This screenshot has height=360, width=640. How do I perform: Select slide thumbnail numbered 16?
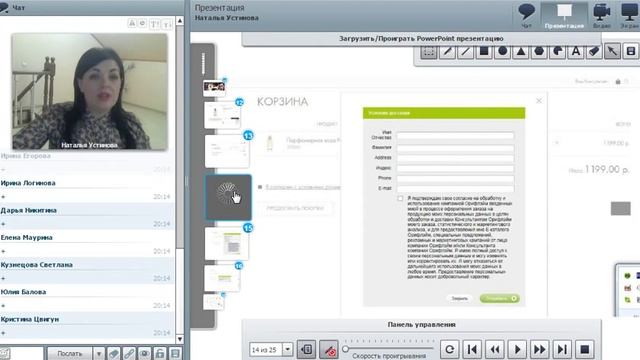pyautogui.click(x=222, y=278)
